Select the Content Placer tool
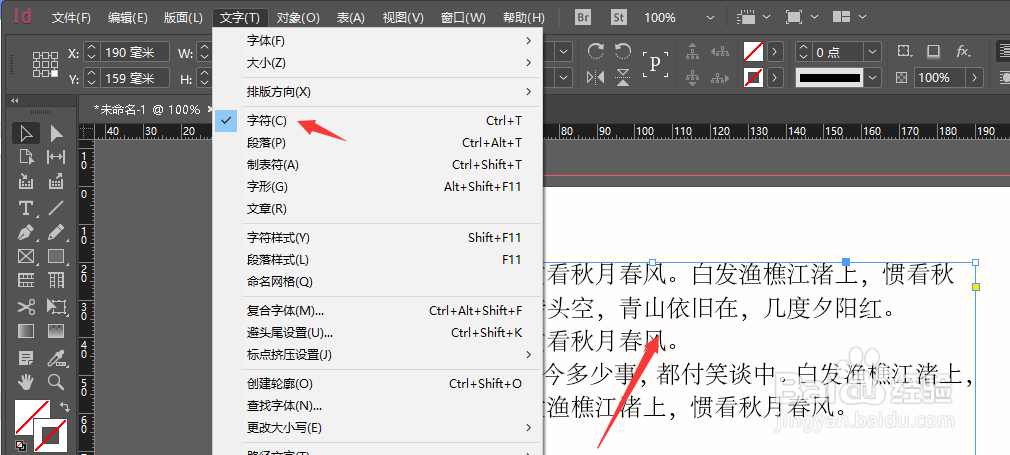The height and width of the screenshot is (455, 1010). pos(57,182)
